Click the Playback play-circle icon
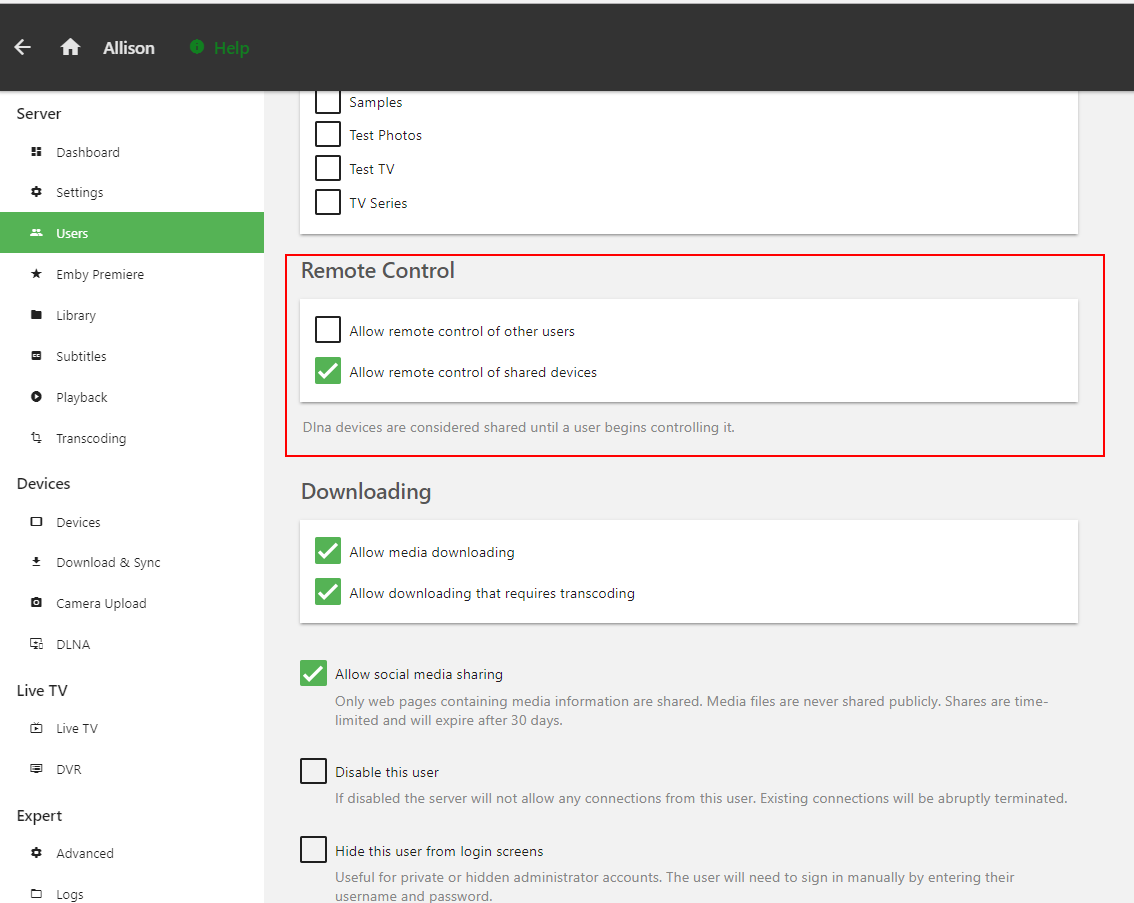This screenshot has width=1134, height=903. [x=36, y=397]
